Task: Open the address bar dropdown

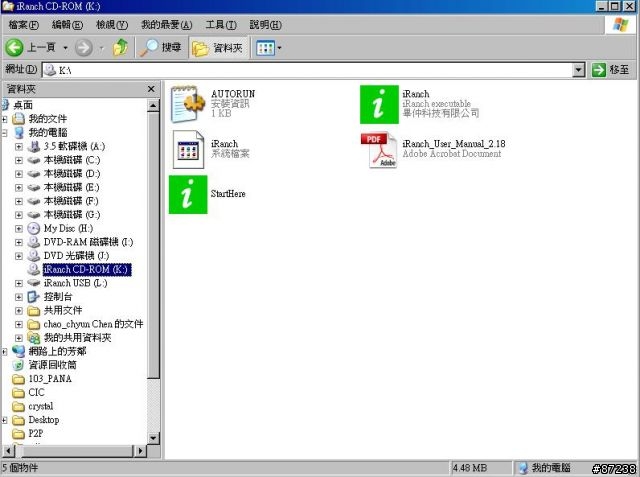Action: (x=578, y=70)
